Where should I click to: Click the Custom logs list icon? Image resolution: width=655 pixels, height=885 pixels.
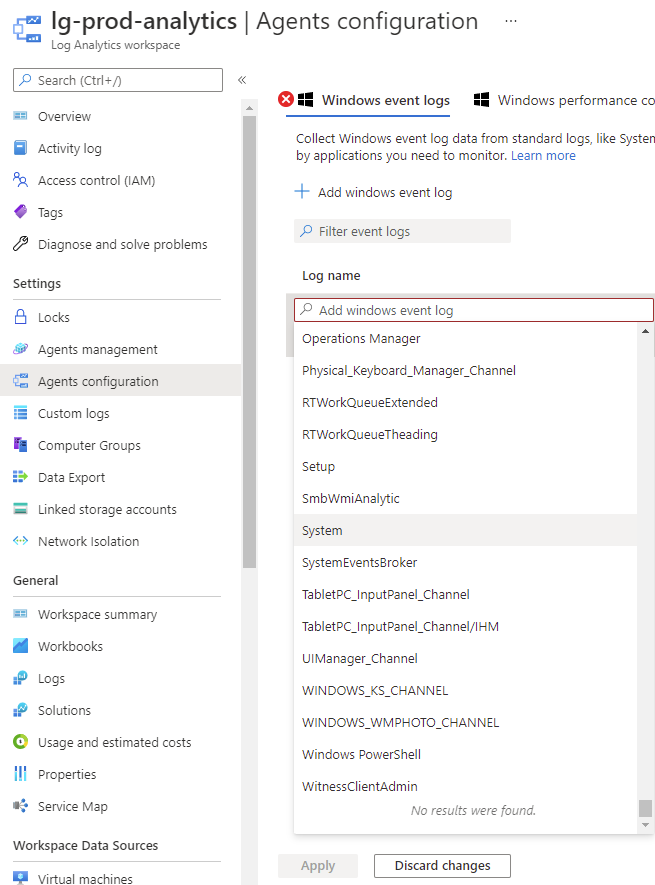[x=20, y=413]
